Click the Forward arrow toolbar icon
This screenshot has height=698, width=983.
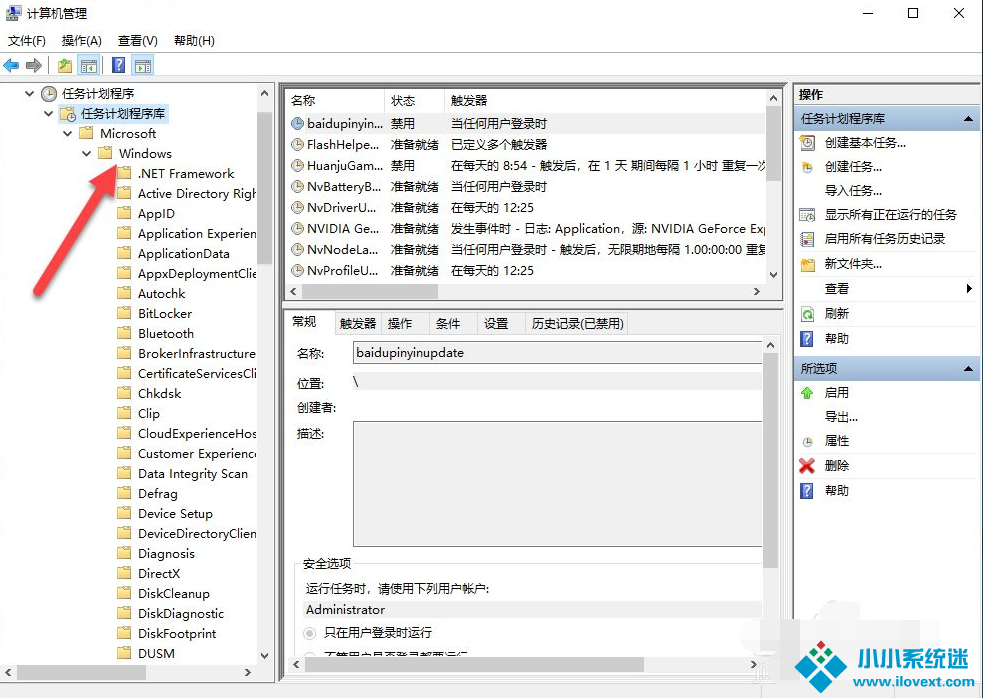point(34,65)
